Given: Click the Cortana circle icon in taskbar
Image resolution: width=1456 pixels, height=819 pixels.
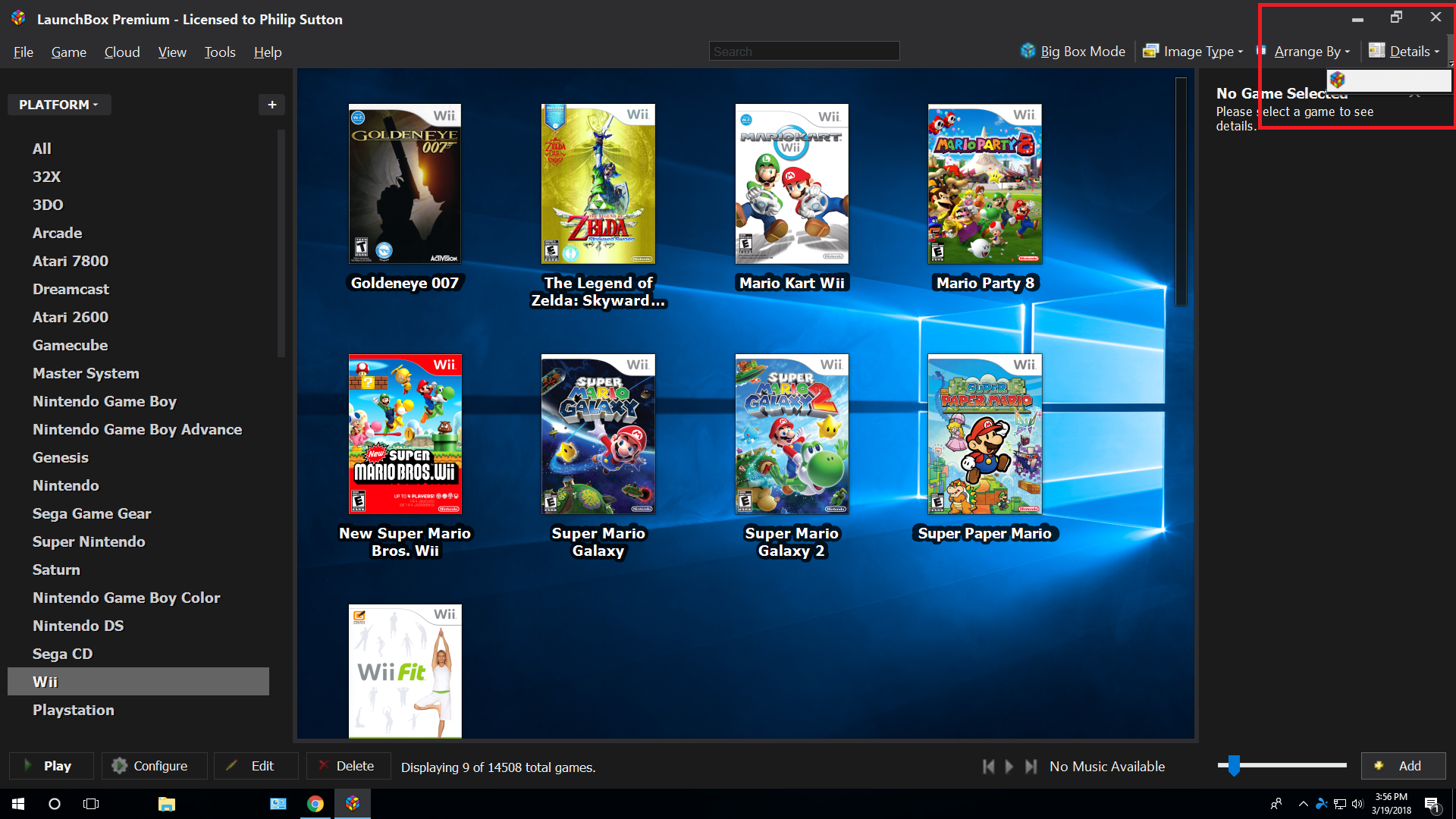Looking at the screenshot, I should (x=55, y=804).
